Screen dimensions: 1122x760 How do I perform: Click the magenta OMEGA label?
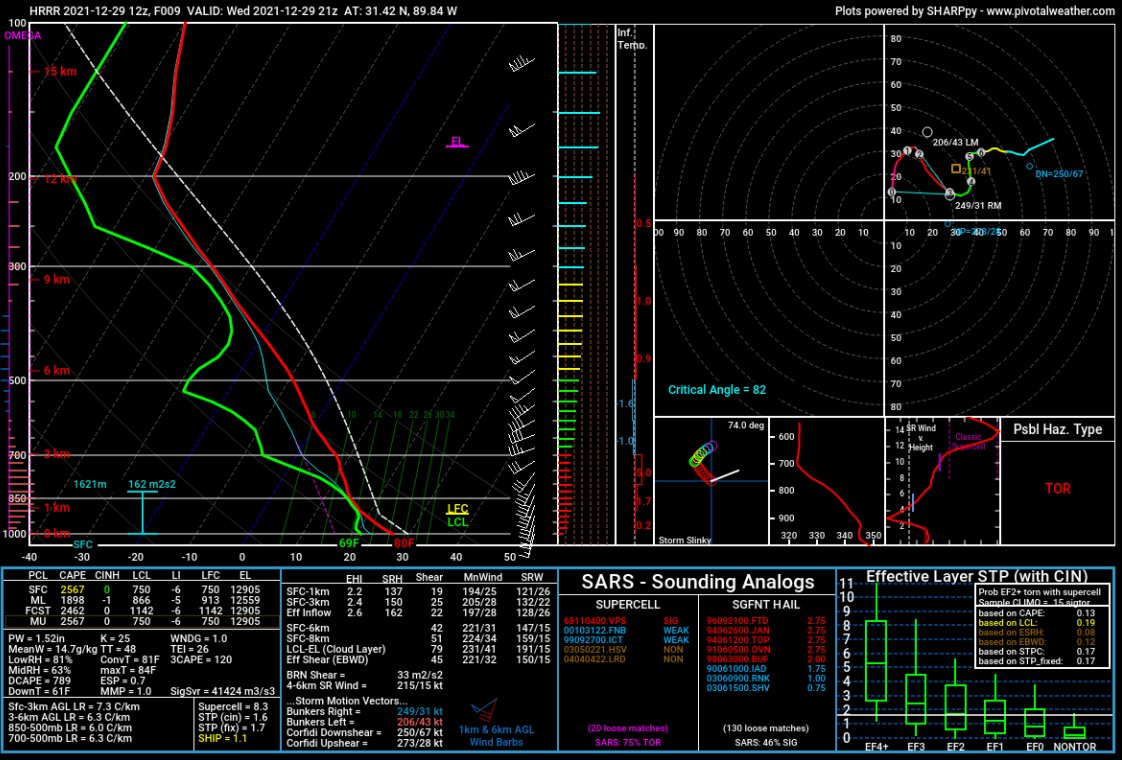[x=23, y=35]
